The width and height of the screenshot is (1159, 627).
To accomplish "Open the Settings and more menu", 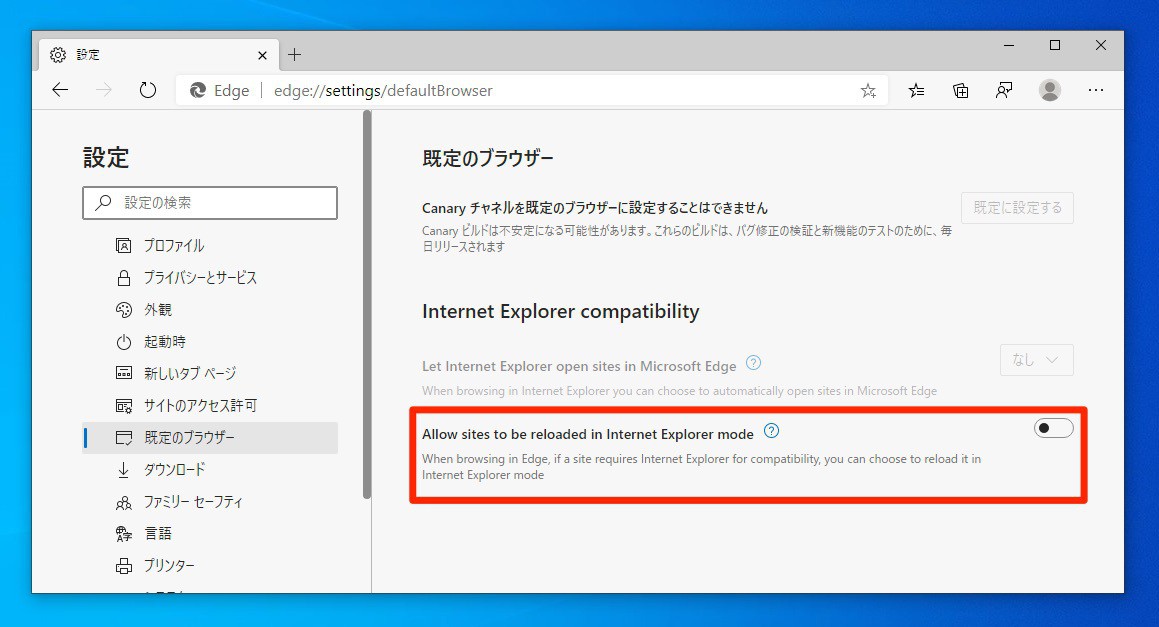I will pos(1095,90).
